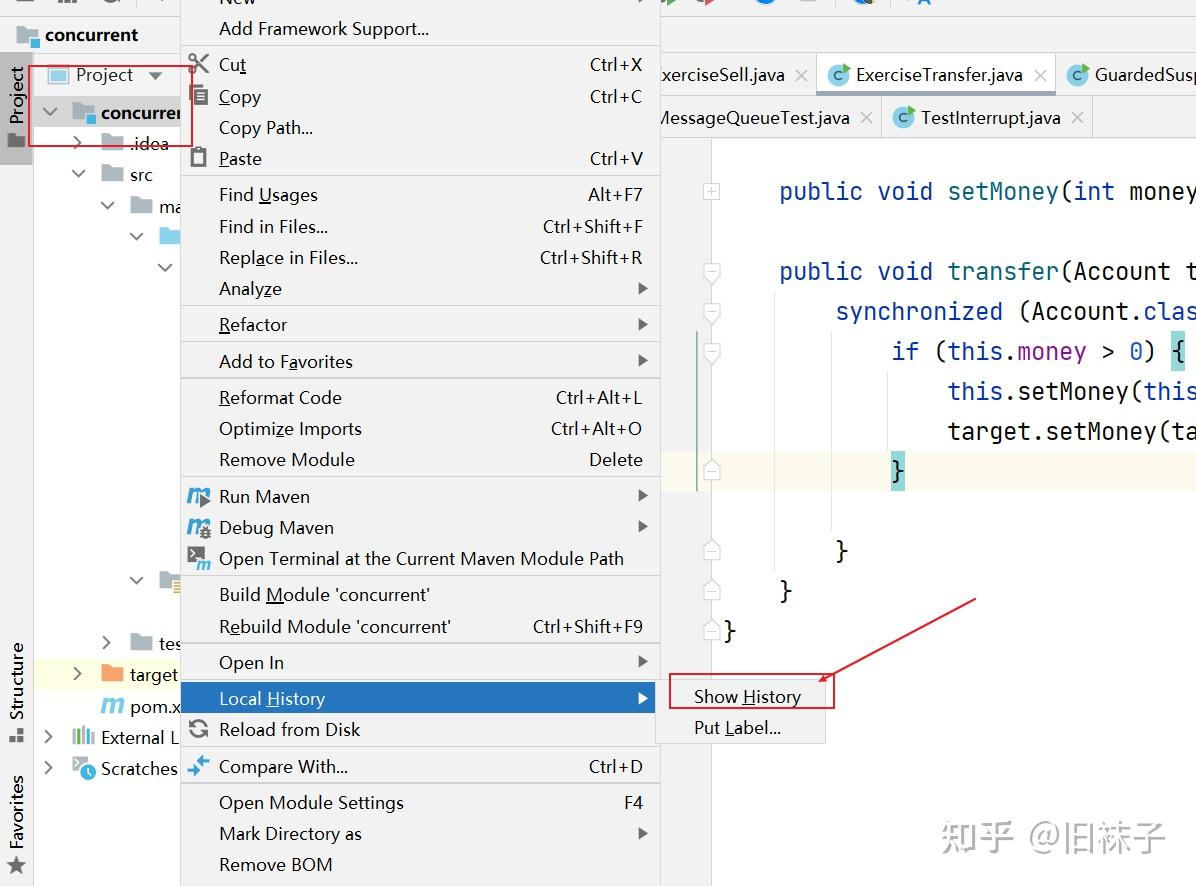Open the Open In submenu
The image size is (1196, 886).
pos(420,663)
